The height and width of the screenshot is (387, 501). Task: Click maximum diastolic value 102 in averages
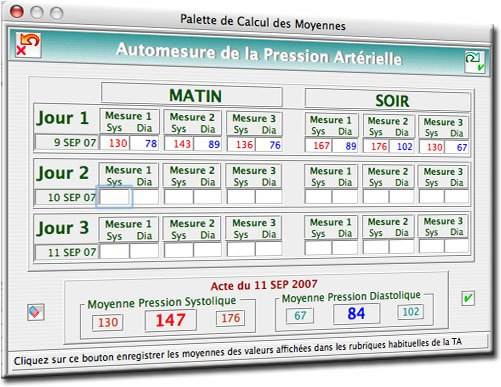tap(410, 312)
